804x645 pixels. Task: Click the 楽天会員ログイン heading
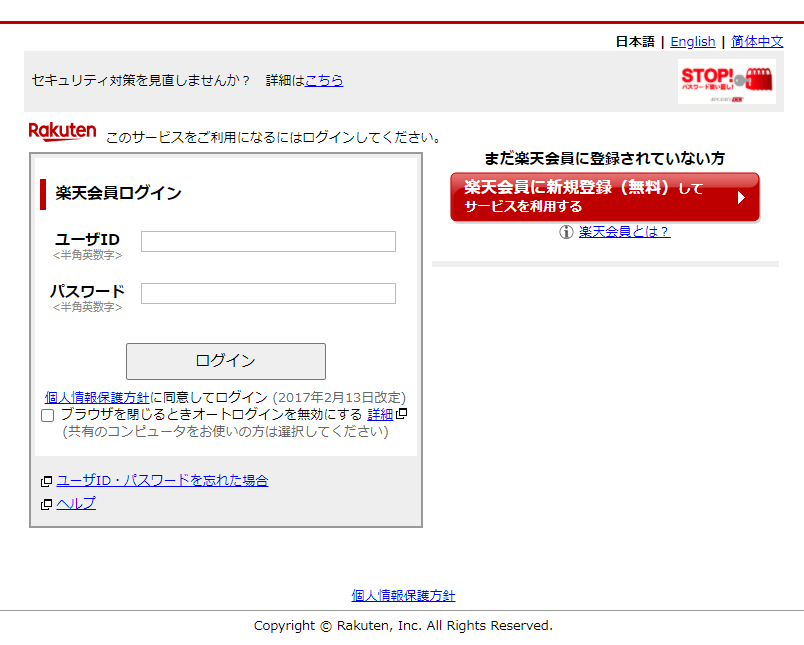click(x=118, y=193)
